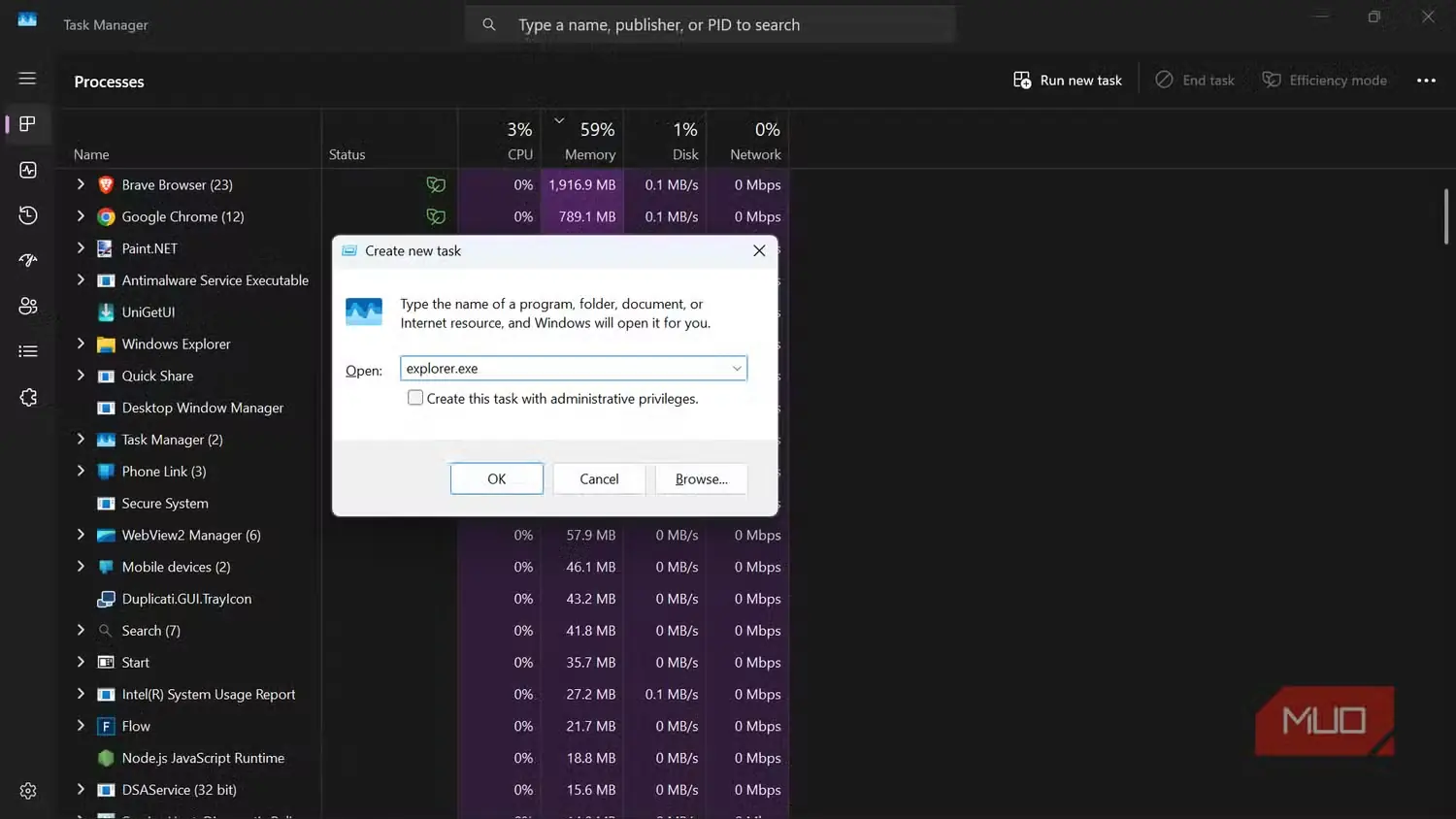This screenshot has height=819, width=1456.
Task: Click Brave Browser memory value 1,916.9 MB
Action: (x=581, y=185)
